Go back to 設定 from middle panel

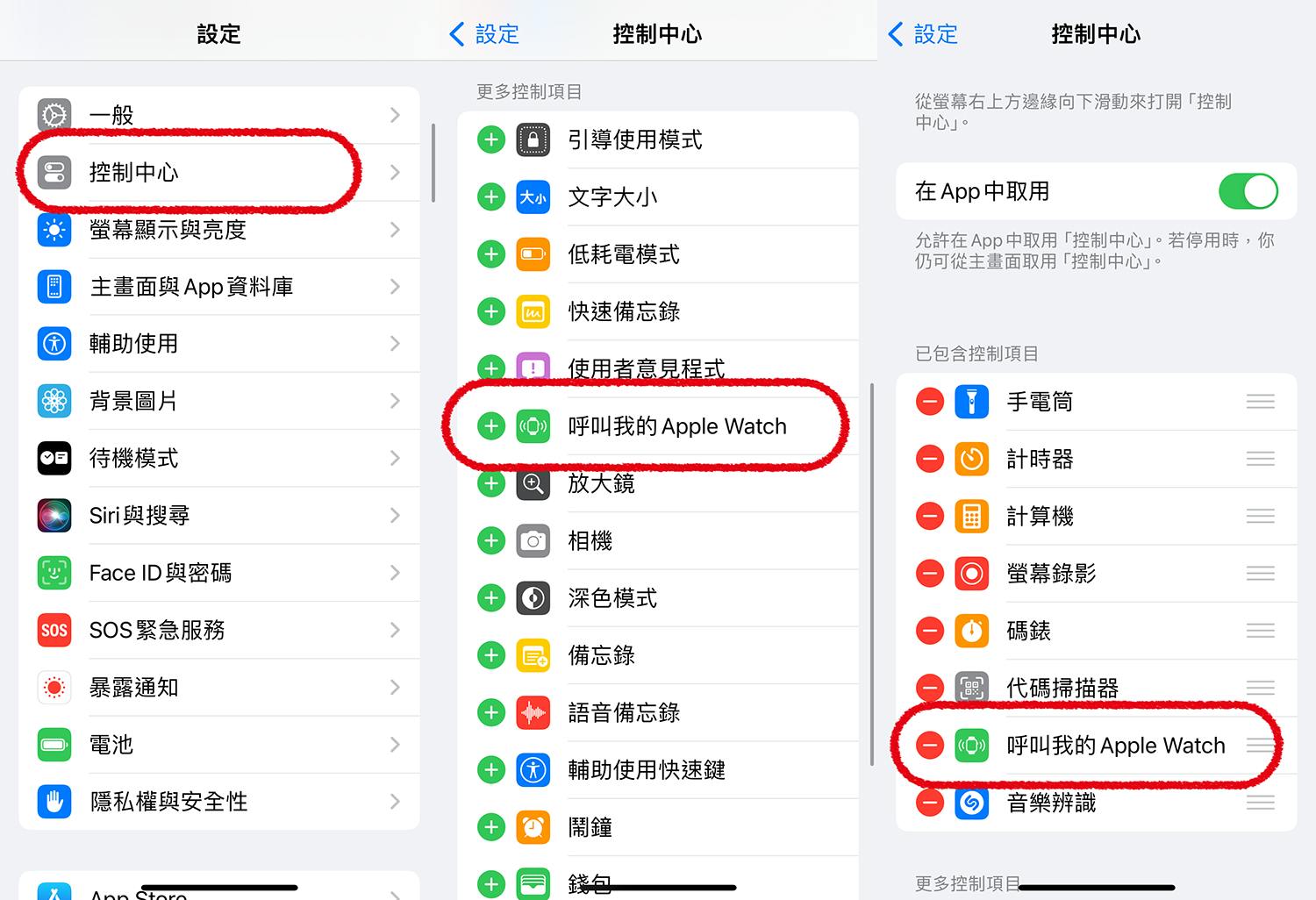[x=484, y=34]
